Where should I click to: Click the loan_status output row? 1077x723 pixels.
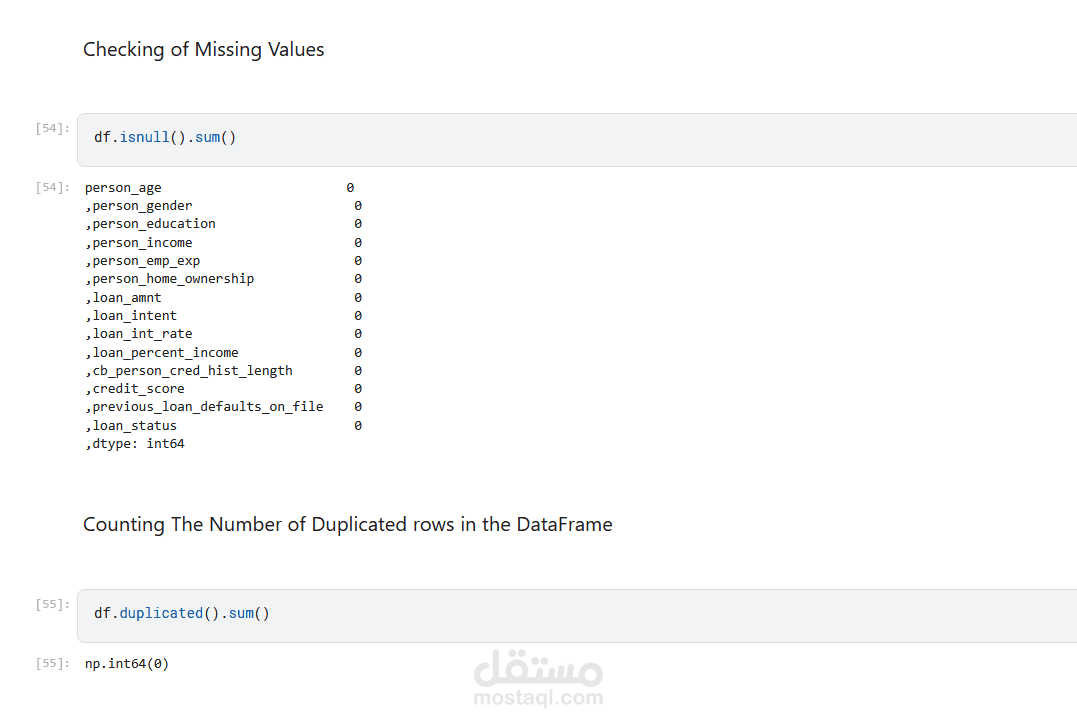click(x=134, y=426)
